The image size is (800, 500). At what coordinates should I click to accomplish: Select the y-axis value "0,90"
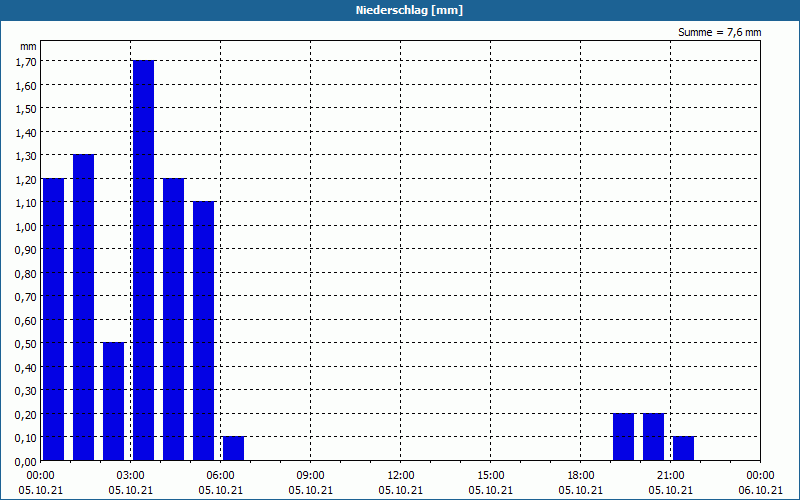27,250
